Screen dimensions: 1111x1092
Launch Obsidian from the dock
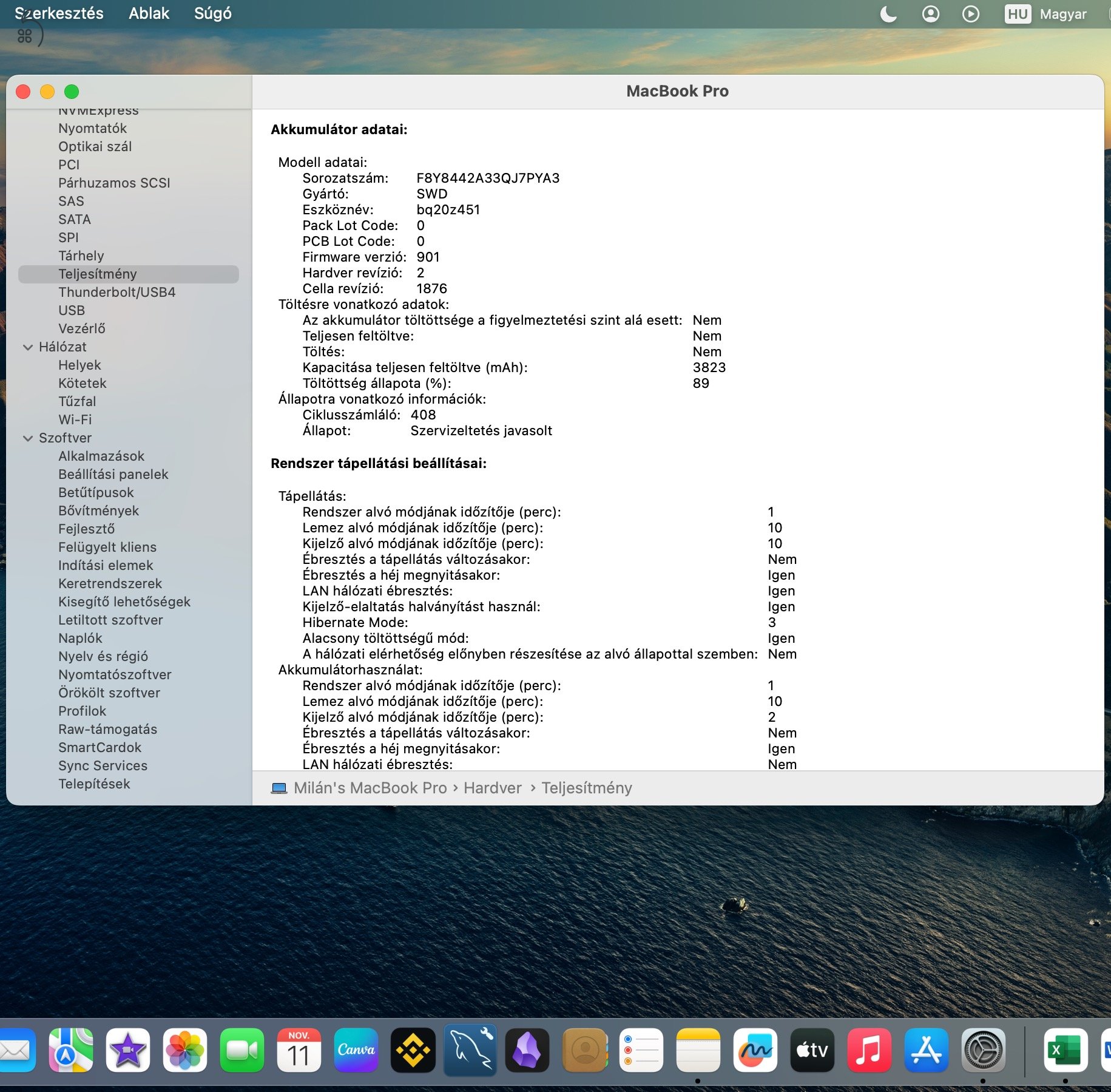(x=527, y=1050)
